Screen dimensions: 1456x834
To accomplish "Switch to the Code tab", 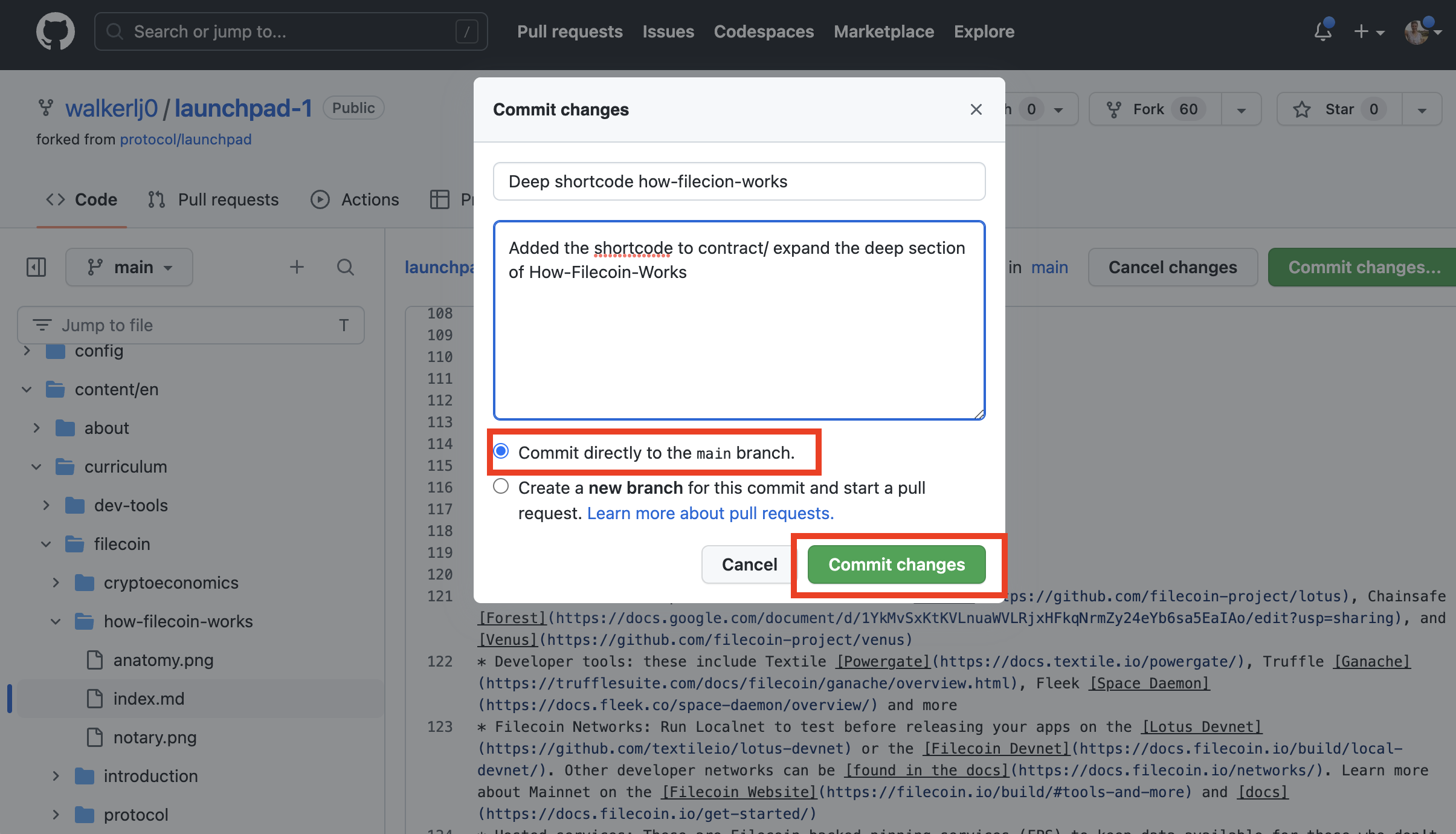I will [x=82, y=199].
